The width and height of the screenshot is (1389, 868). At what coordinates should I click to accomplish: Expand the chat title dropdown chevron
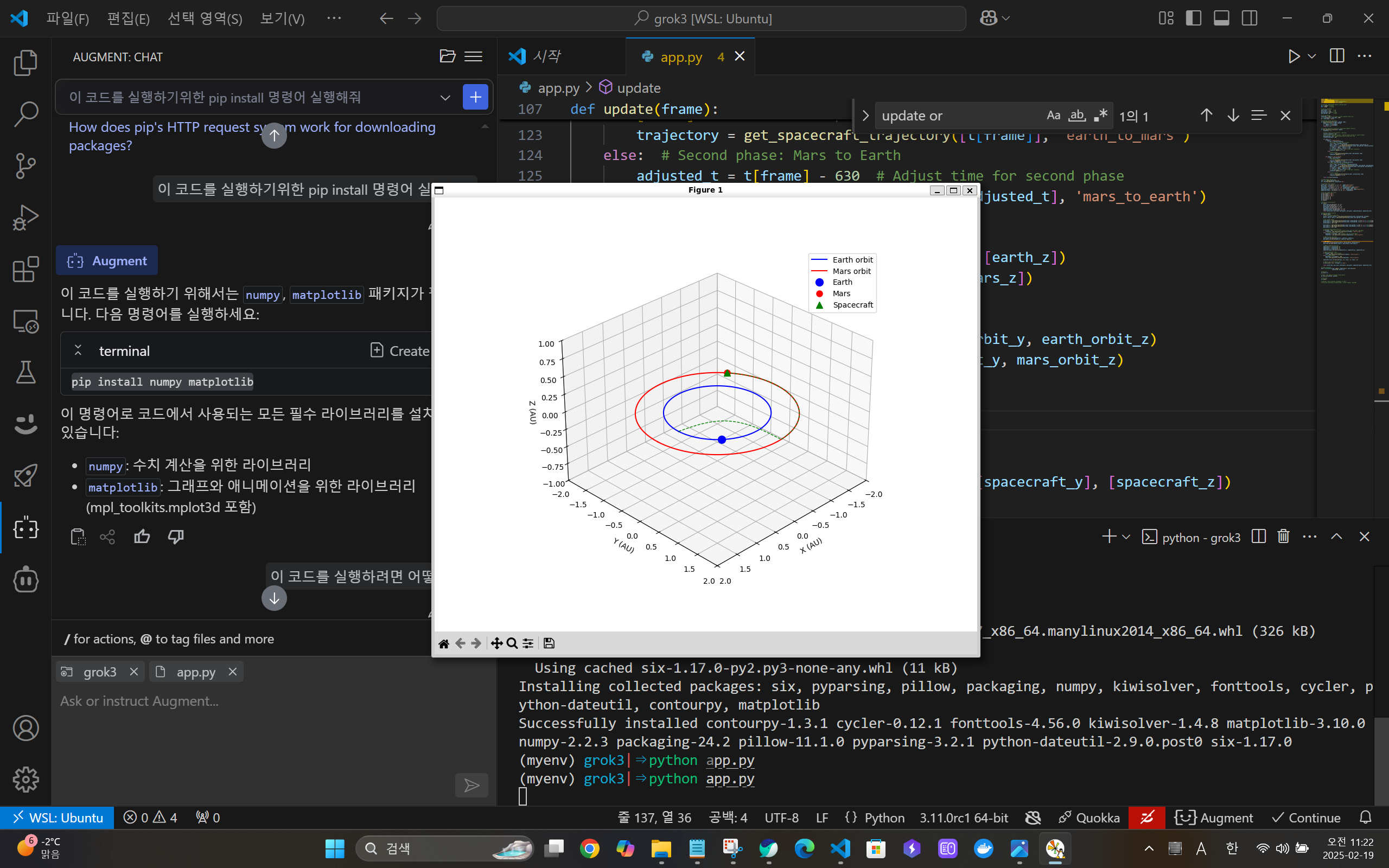pyautogui.click(x=445, y=97)
